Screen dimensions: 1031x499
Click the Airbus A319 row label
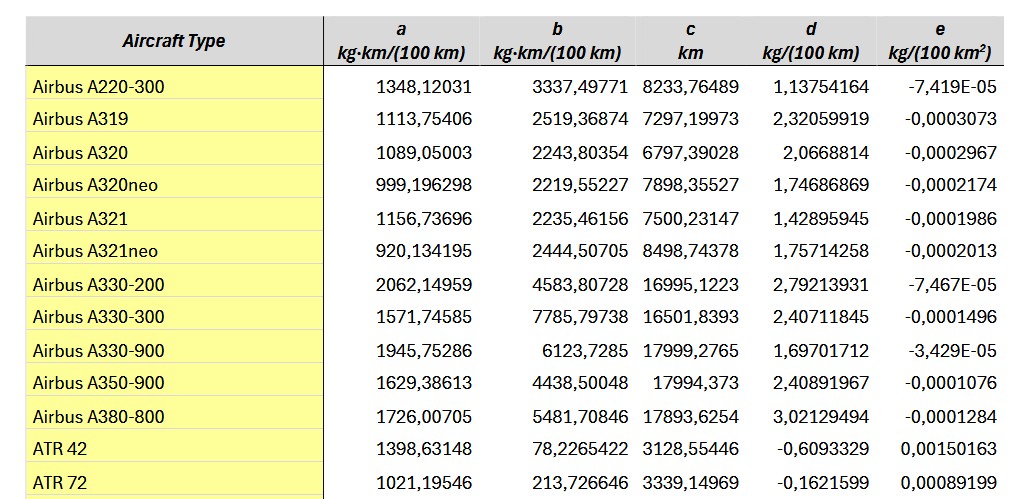click(174, 119)
